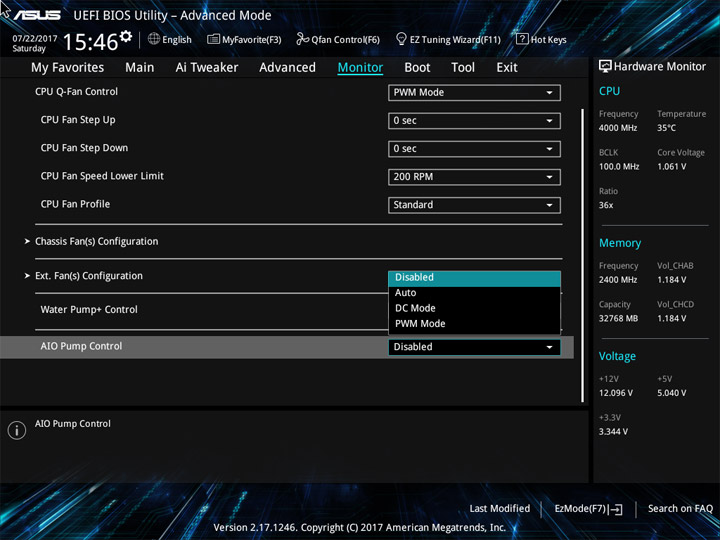This screenshot has height=540, width=720.
Task: Open settings gear next to the clock
Action: click(x=126, y=36)
